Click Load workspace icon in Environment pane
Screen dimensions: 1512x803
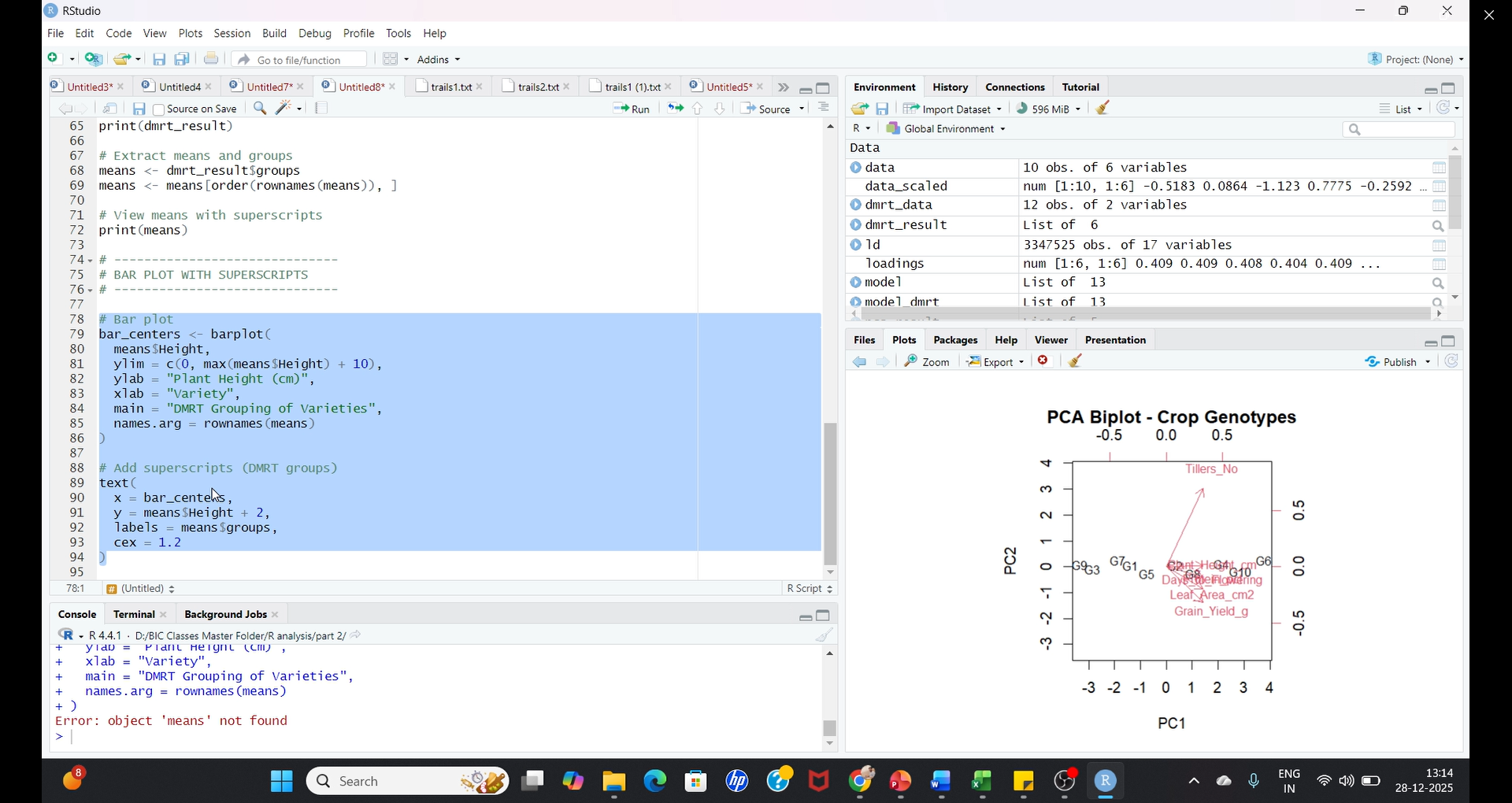click(x=860, y=109)
